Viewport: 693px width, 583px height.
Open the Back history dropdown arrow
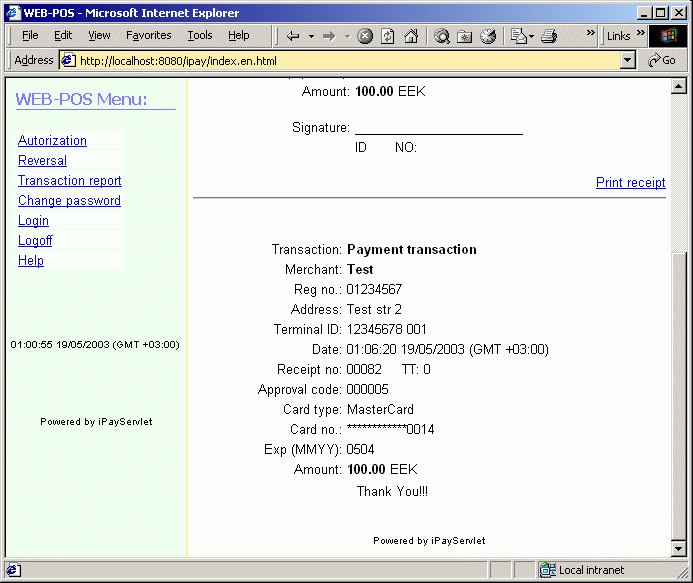tap(312, 36)
